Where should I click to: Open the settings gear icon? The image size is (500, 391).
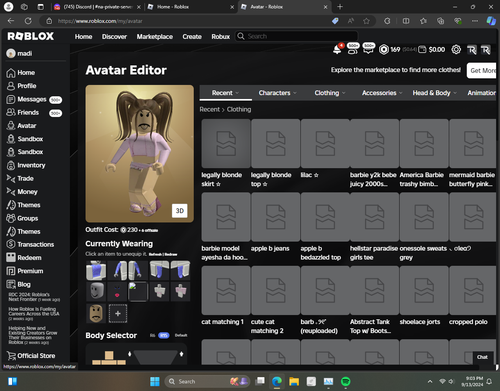pyautogui.click(x=456, y=50)
